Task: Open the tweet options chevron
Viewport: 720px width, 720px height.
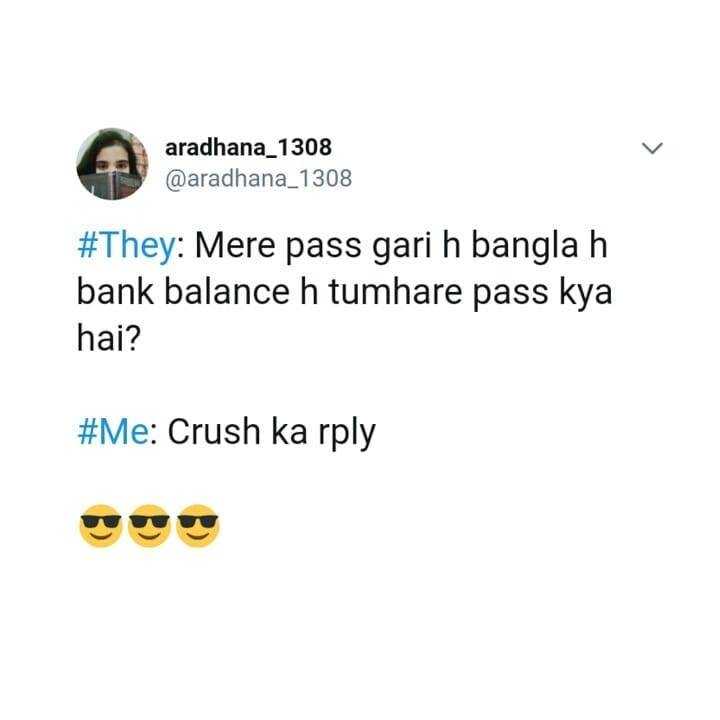Action: point(652,148)
